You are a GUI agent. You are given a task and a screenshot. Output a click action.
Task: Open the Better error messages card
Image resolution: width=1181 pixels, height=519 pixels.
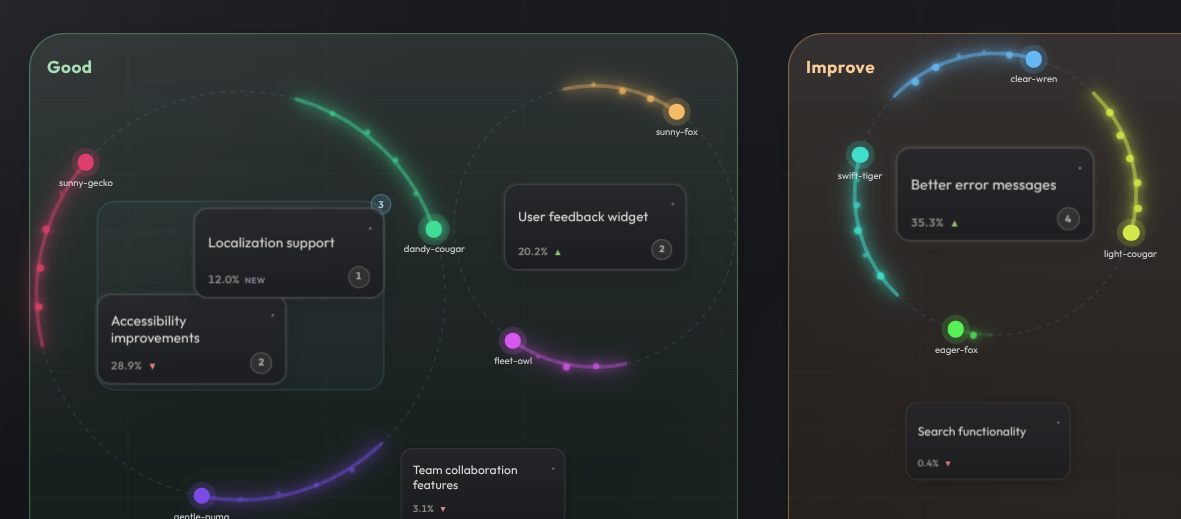coord(995,194)
